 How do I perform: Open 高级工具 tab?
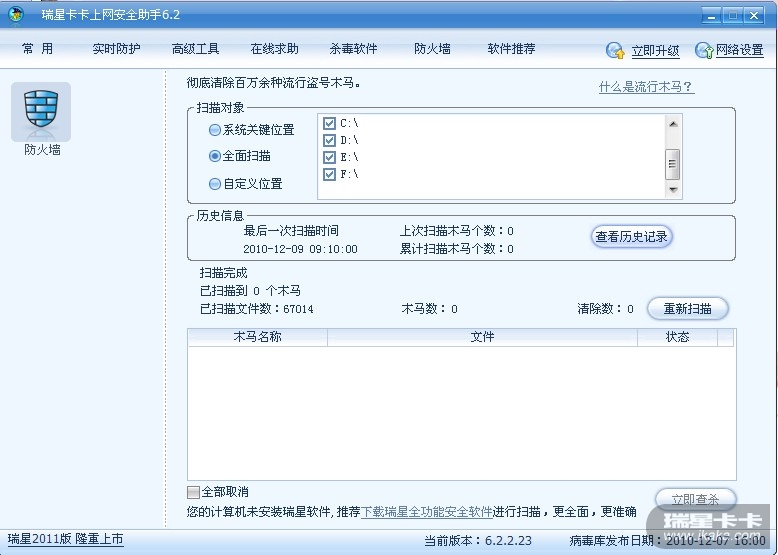coord(195,49)
